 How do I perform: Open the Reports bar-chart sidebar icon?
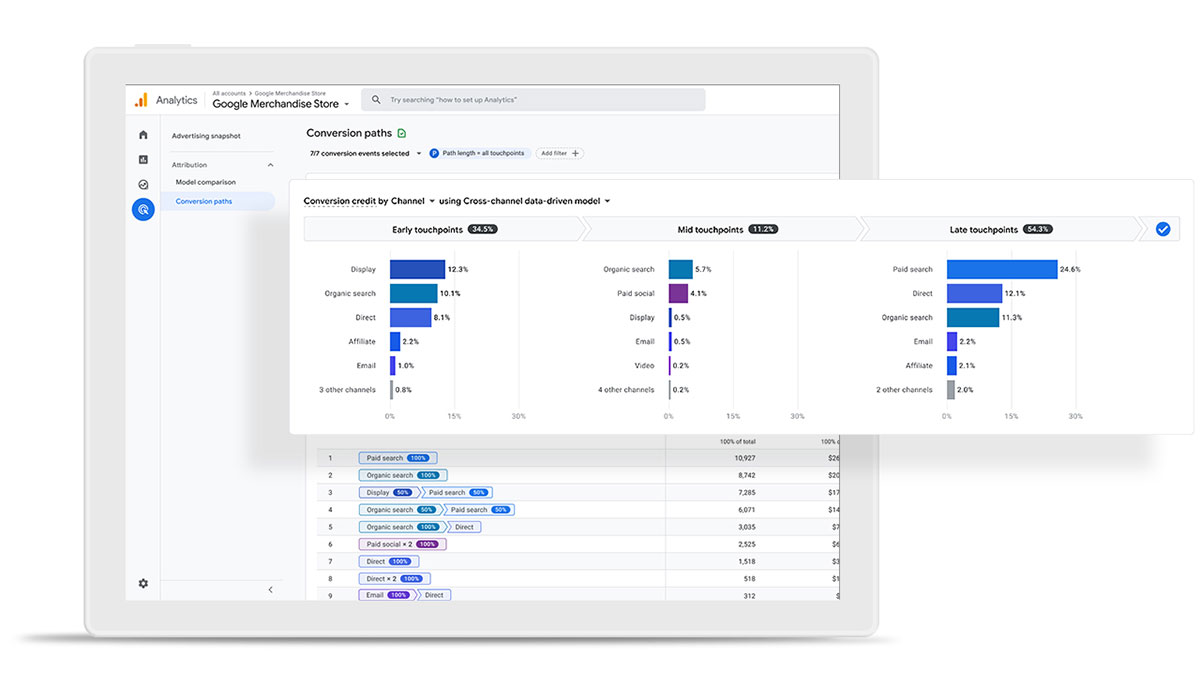tap(143, 160)
